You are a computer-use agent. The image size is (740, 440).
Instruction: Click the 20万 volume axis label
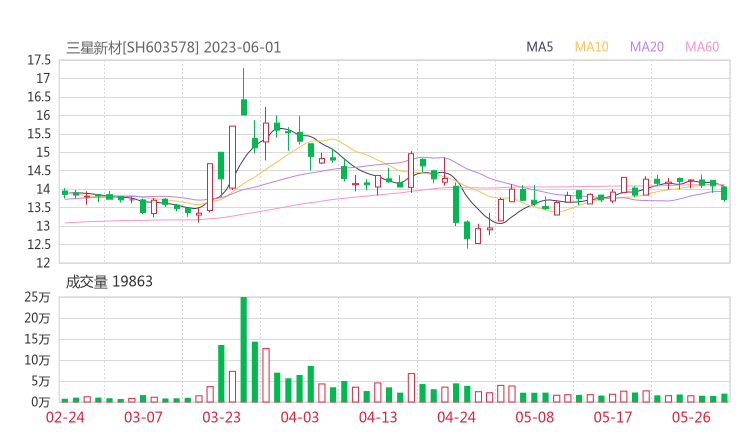click(x=37, y=318)
